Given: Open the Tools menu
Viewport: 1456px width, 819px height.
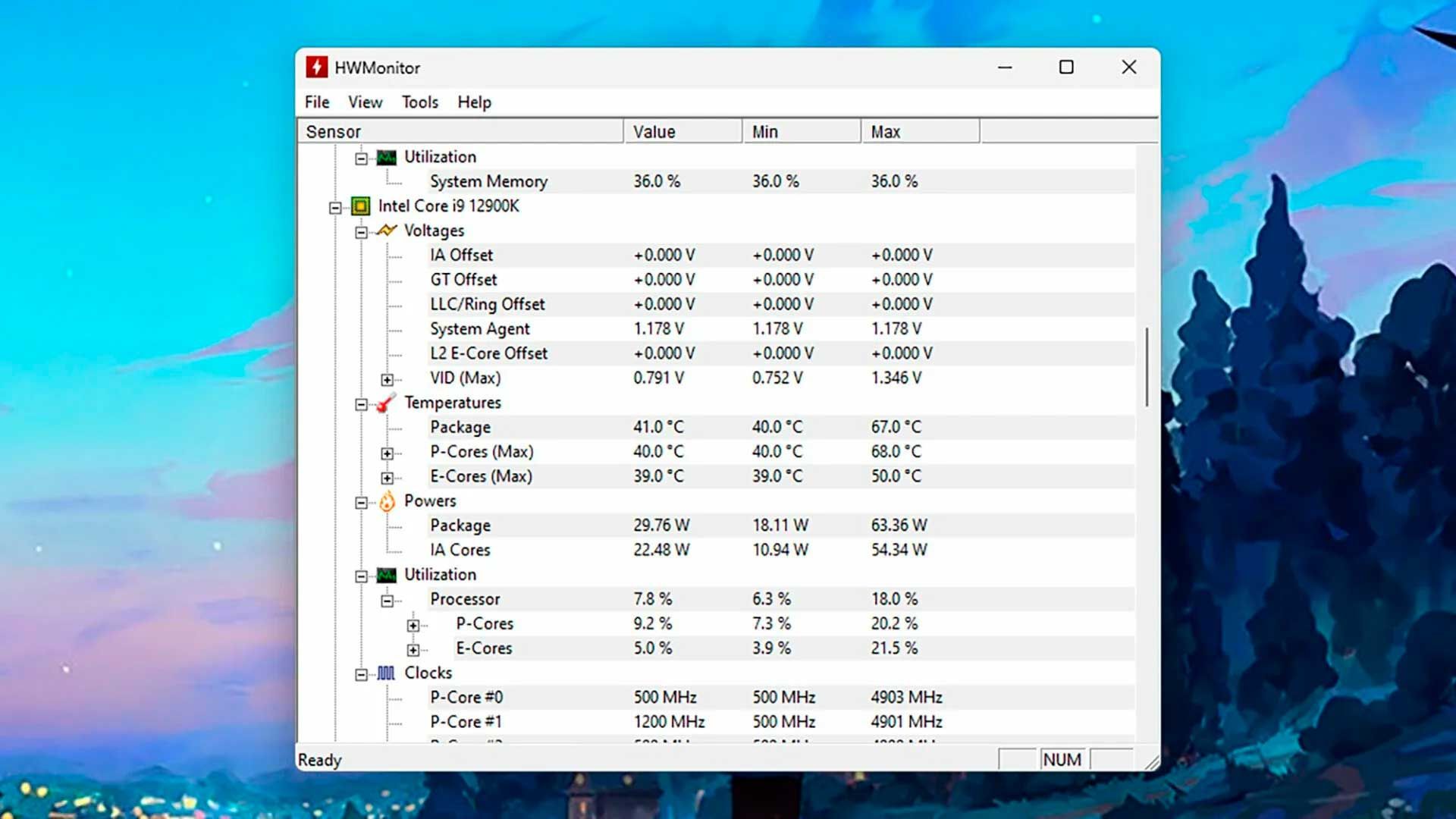Looking at the screenshot, I should (420, 102).
